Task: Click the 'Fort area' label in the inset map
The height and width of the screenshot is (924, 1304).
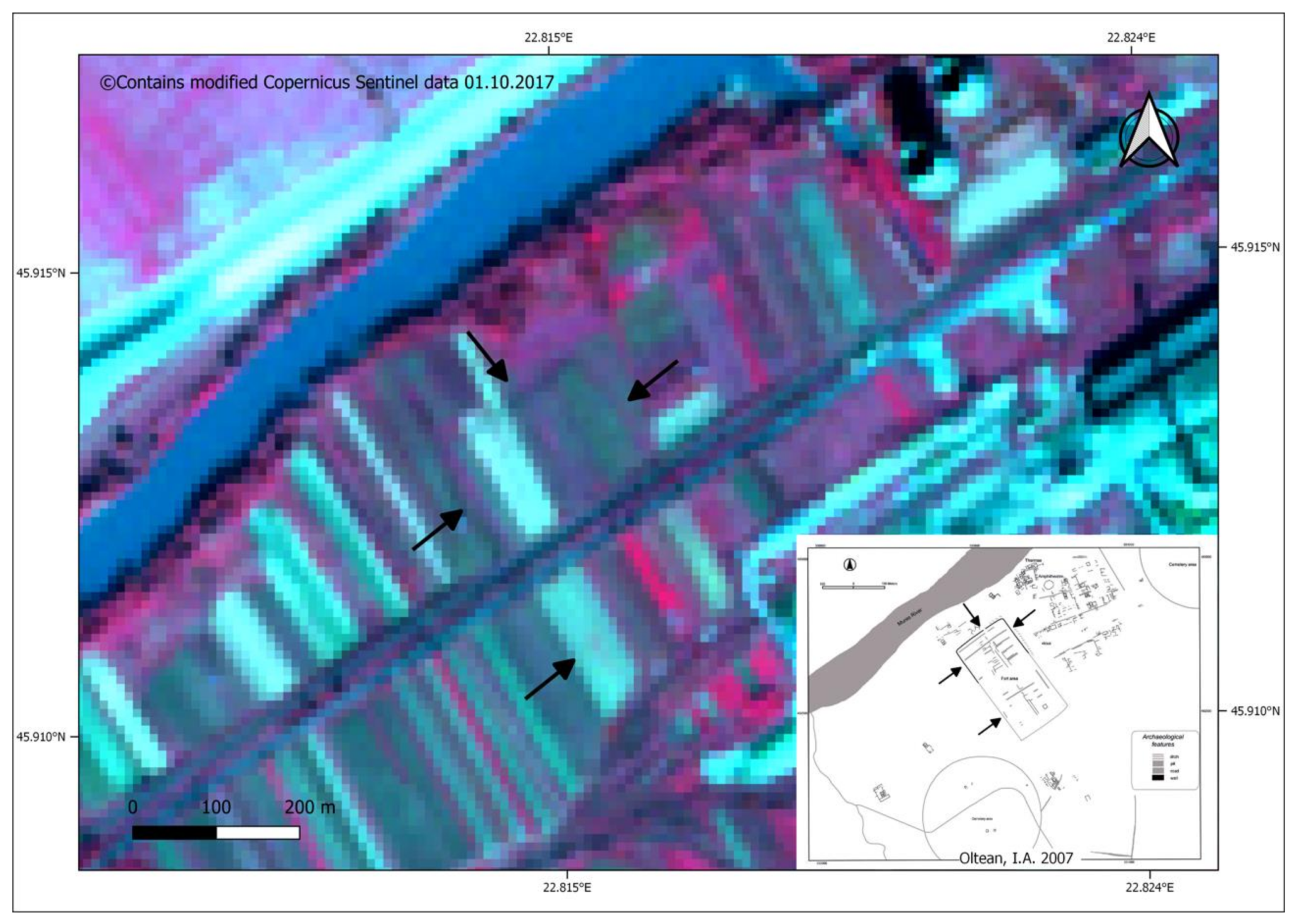Action: click(x=1010, y=679)
